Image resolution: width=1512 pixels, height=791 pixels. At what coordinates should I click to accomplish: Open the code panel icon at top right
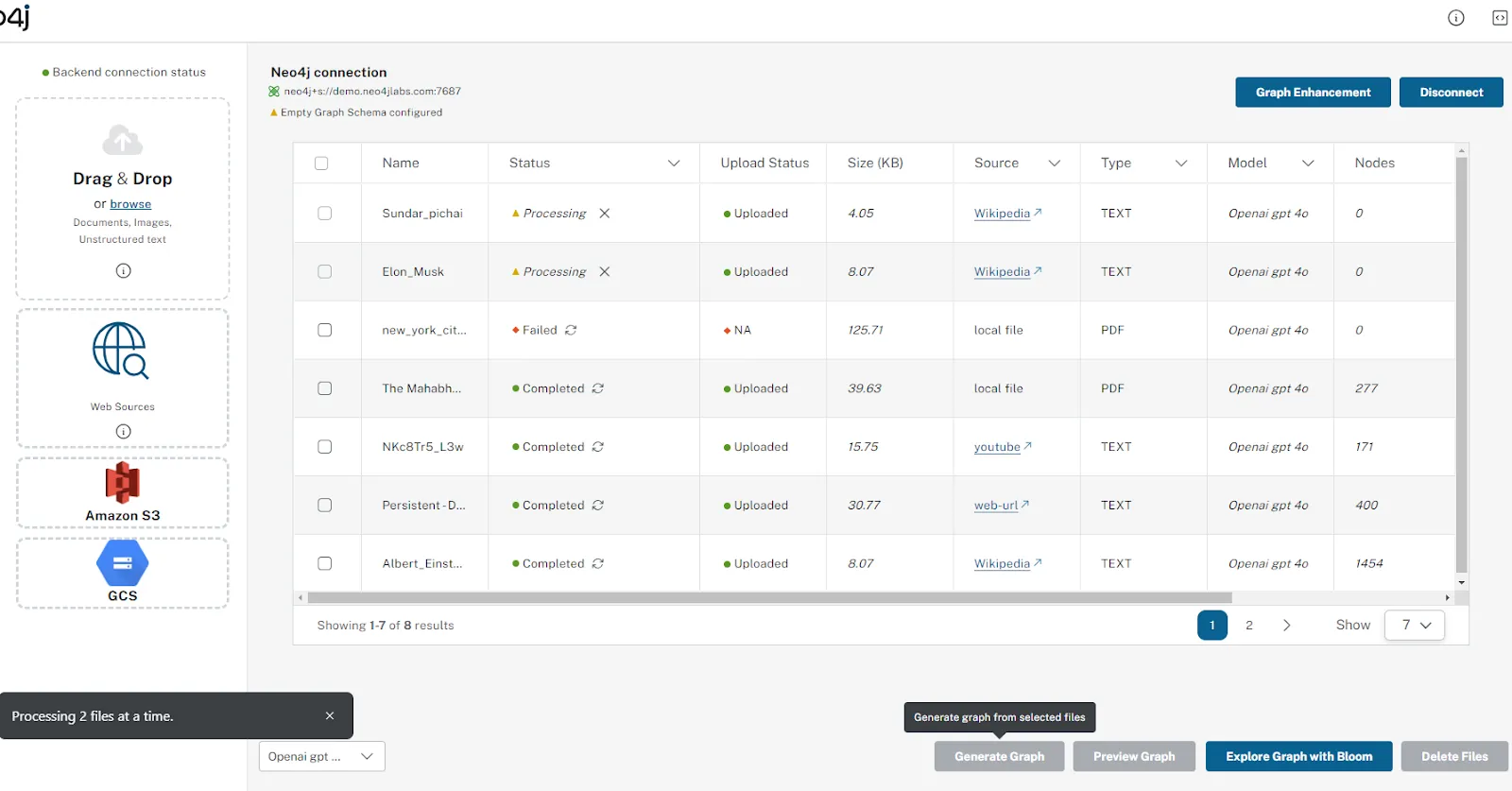click(1500, 18)
